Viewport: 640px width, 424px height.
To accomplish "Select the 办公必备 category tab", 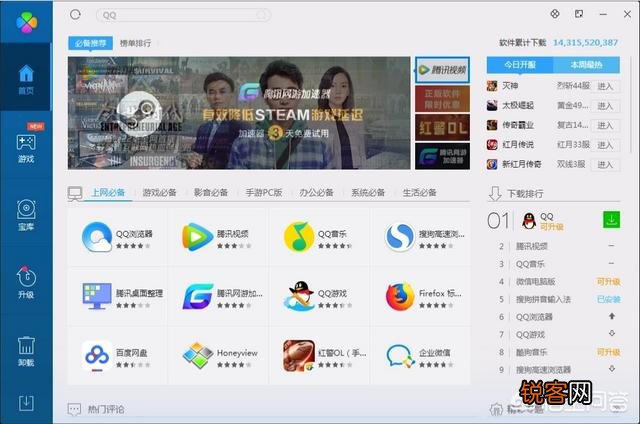I will pyautogui.click(x=316, y=192).
